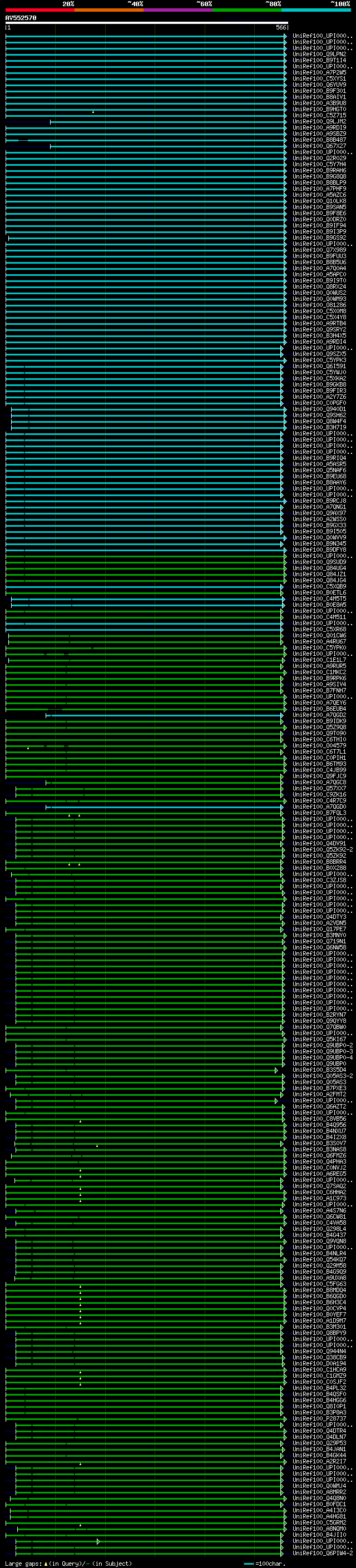356x1568 pixels.
Task: Select hit label UniRef100_C5X4Y8
Action: tap(319, 317)
